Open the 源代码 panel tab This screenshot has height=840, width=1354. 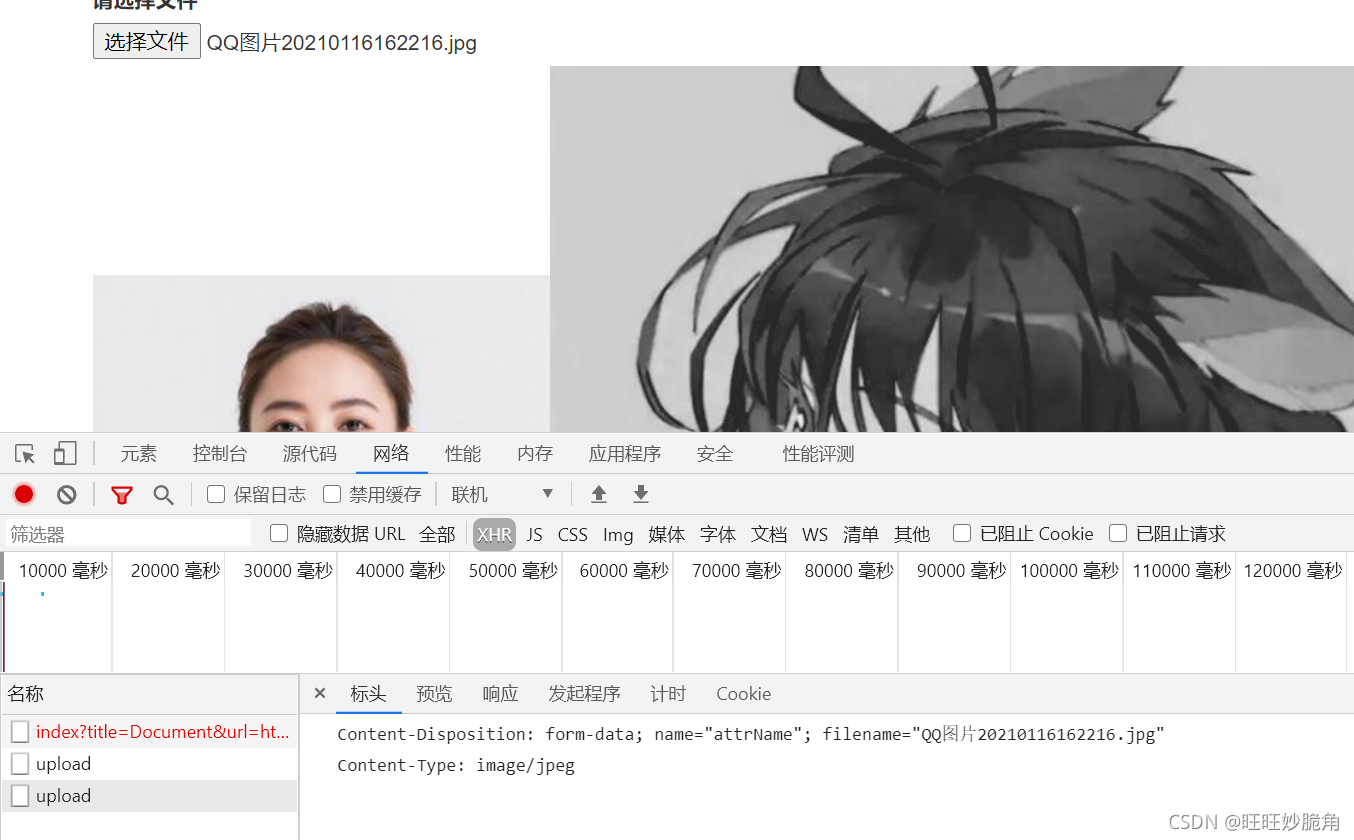click(x=310, y=454)
